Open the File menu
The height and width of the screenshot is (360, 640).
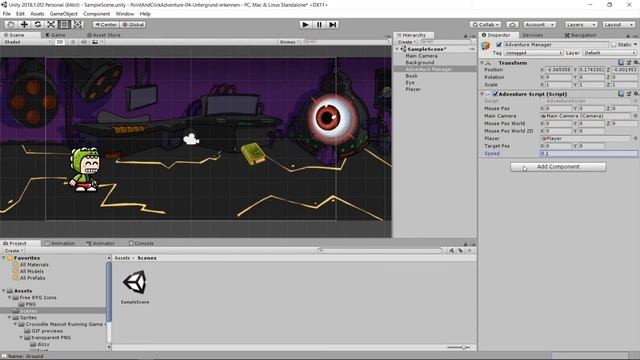pos(7,13)
